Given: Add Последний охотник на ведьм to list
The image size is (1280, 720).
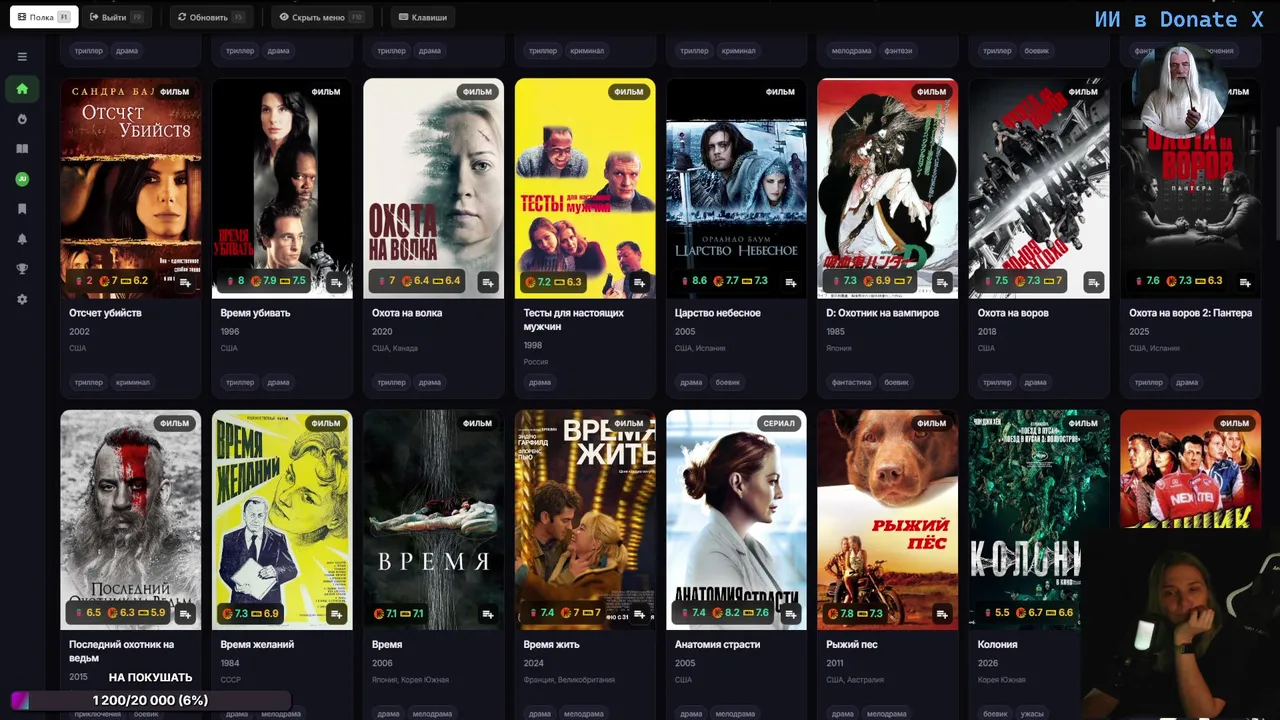Looking at the screenshot, I should 185,614.
